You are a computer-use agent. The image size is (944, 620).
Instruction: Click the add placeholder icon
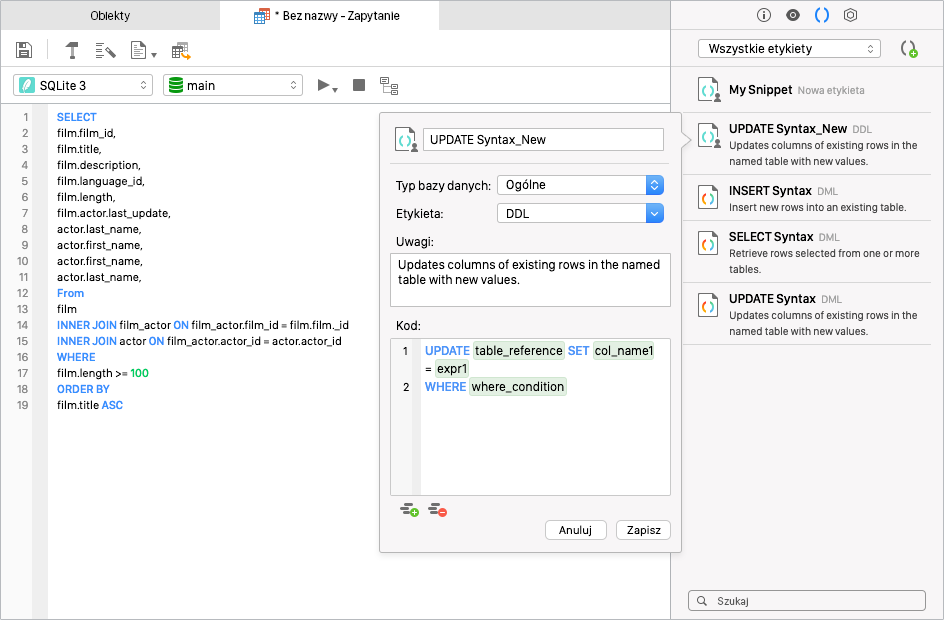coord(409,510)
